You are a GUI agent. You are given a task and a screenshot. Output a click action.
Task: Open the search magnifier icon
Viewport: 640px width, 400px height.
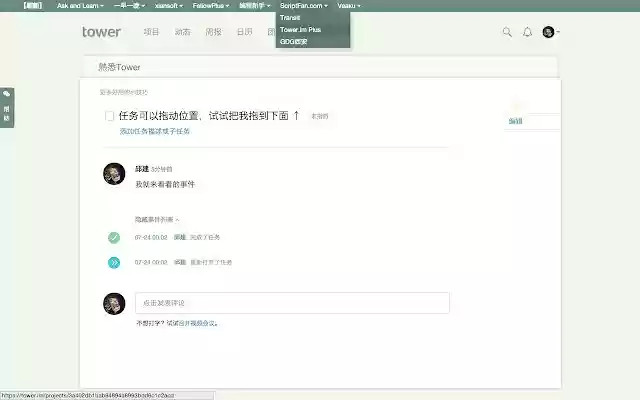(x=507, y=32)
